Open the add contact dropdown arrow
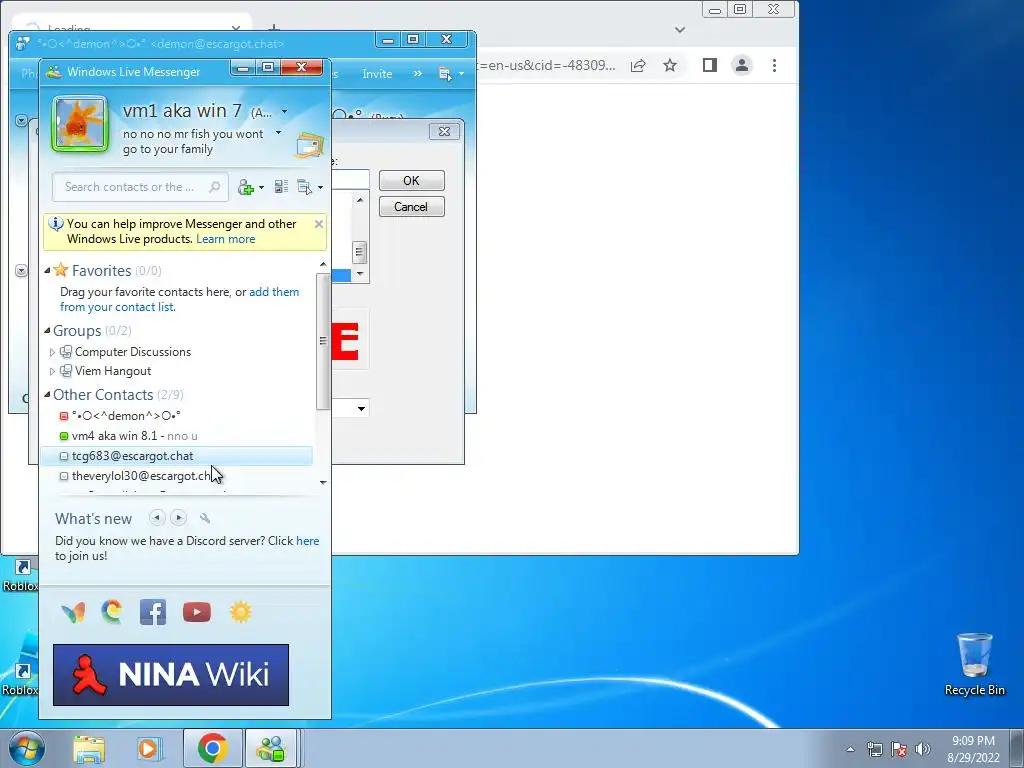The width and height of the screenshot is (1024, 768). pyautogui.click(x=261, y=187)
